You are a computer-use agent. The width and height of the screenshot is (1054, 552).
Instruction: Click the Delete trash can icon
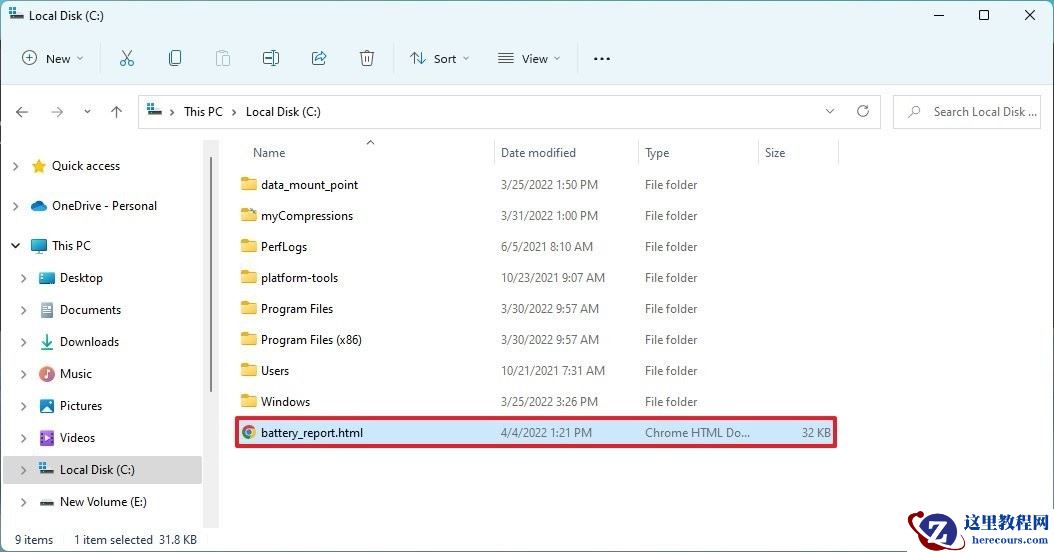tap(367, 59)
